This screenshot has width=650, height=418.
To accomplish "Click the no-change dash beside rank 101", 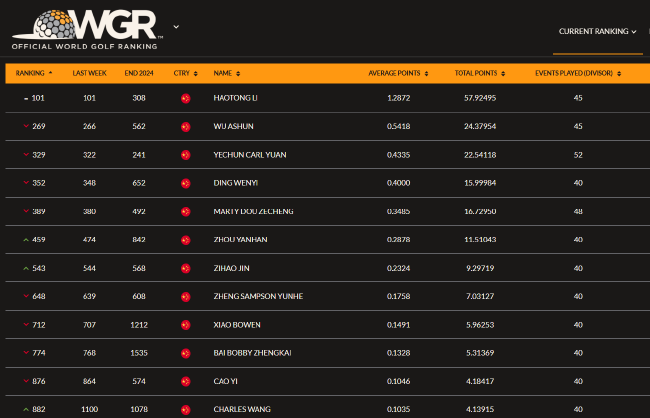I will (x=26, y=99).
